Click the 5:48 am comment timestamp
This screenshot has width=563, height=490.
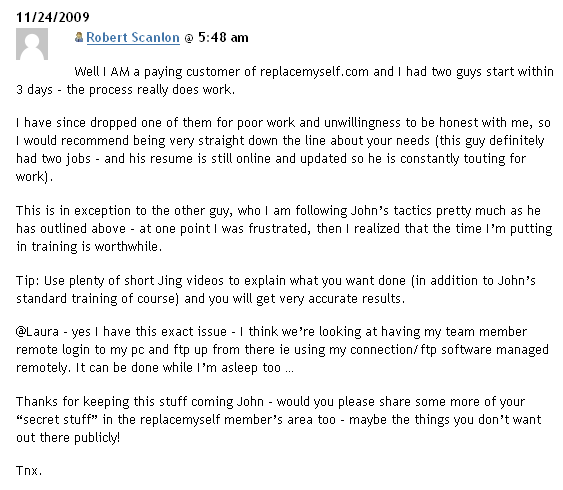coord(223,37)
